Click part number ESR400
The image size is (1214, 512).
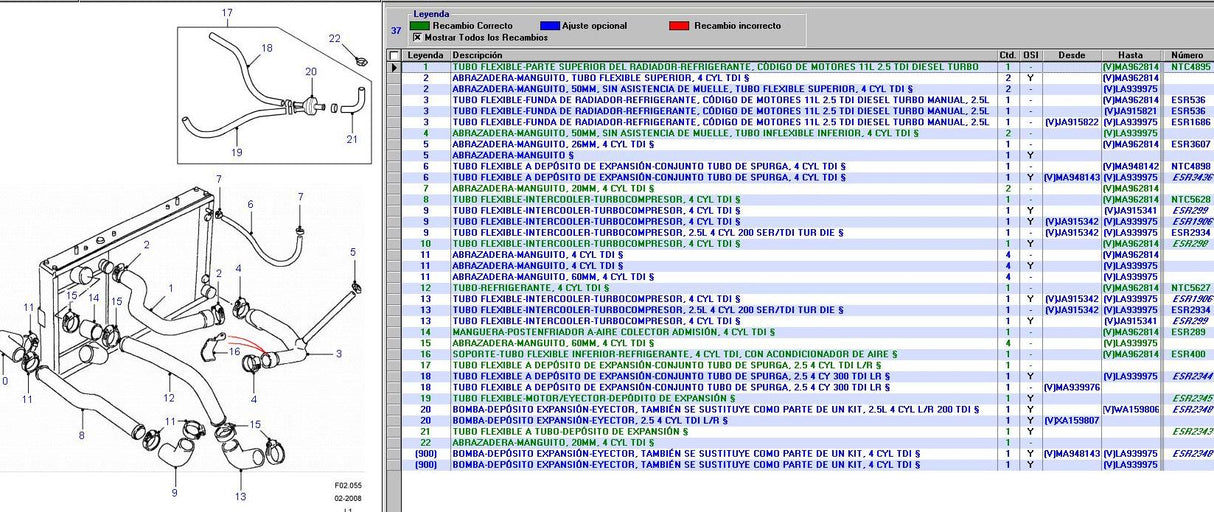click(1188, 354)
